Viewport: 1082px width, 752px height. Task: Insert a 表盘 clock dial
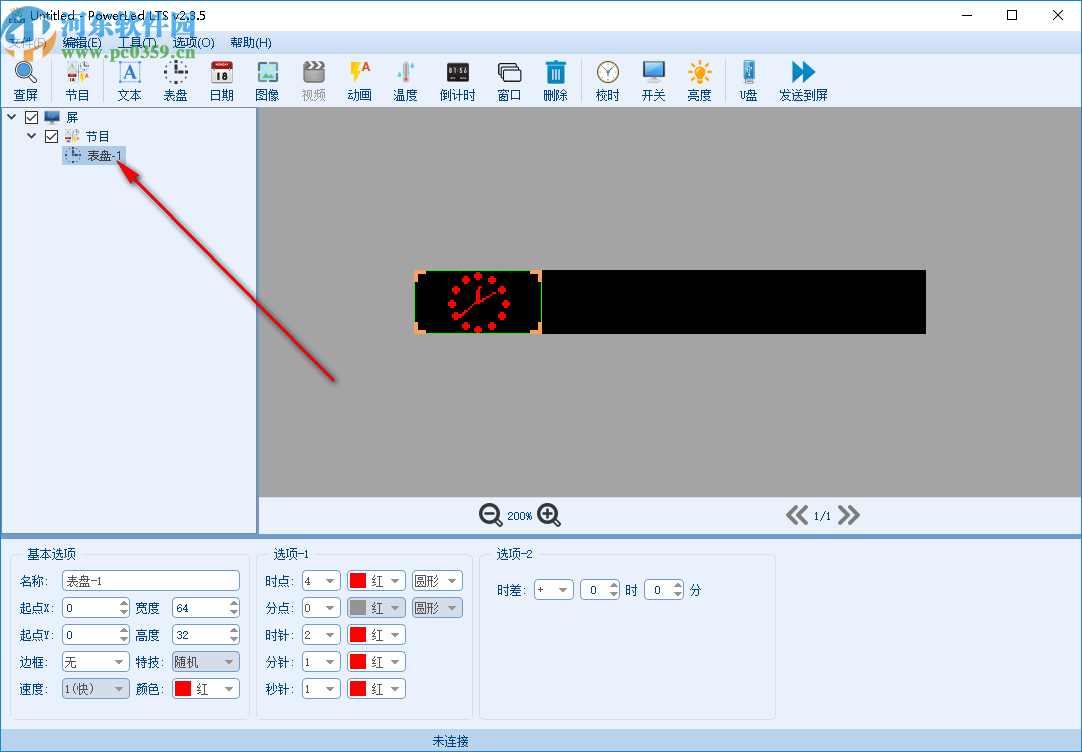tap(175, 81)
